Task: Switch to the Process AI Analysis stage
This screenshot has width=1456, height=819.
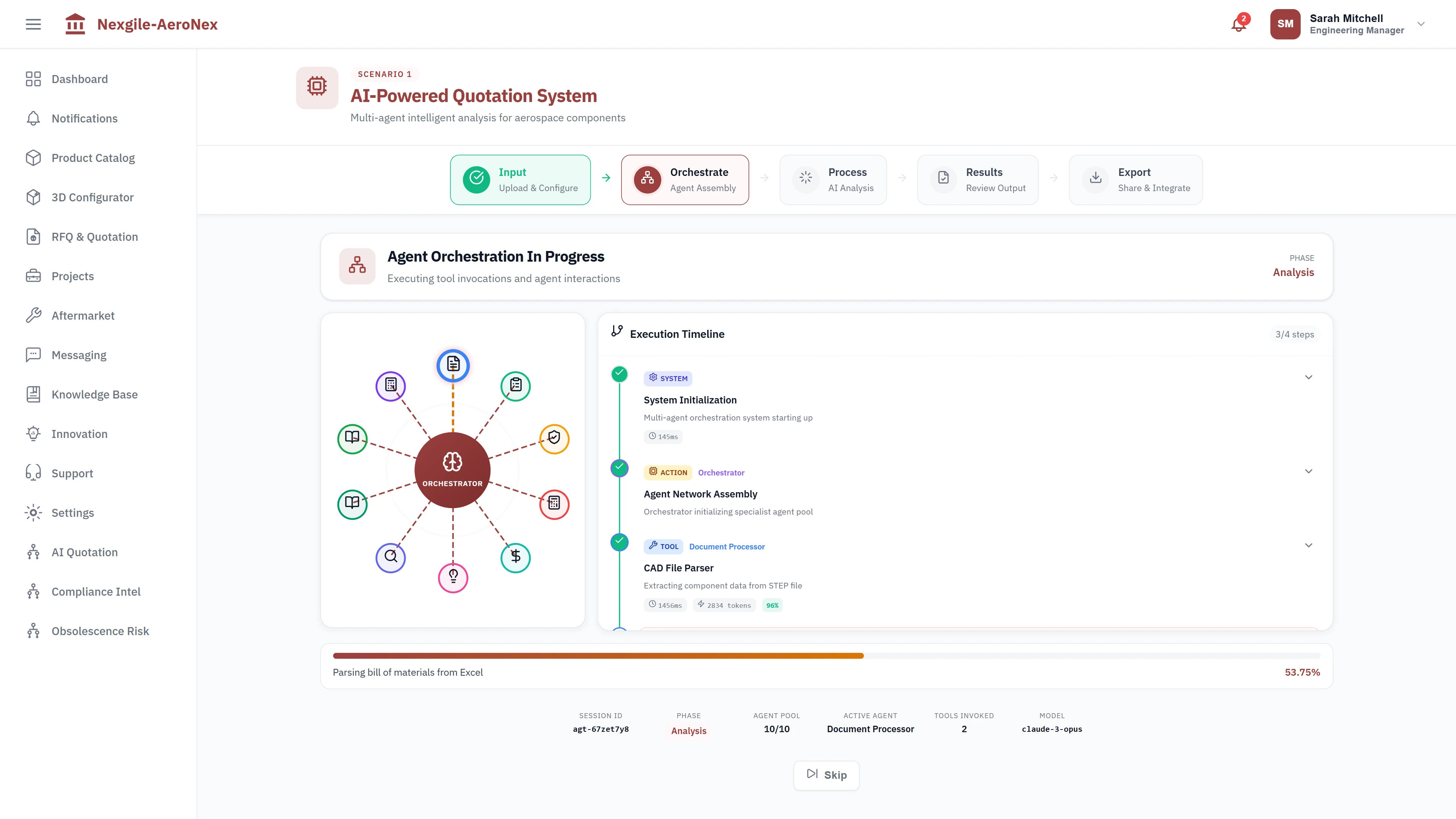Action: (x=833, y=179)
